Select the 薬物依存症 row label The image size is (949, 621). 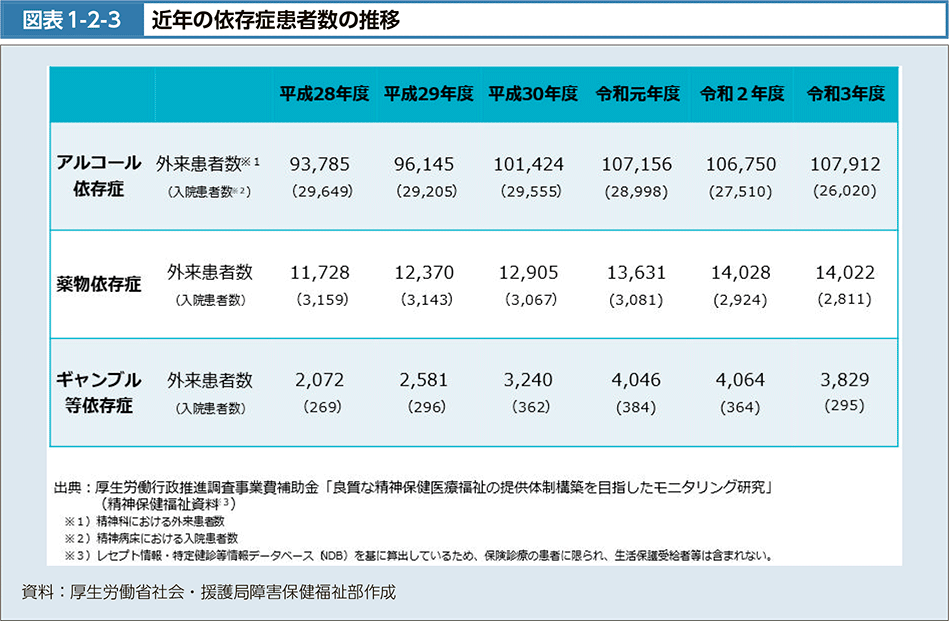98,284
